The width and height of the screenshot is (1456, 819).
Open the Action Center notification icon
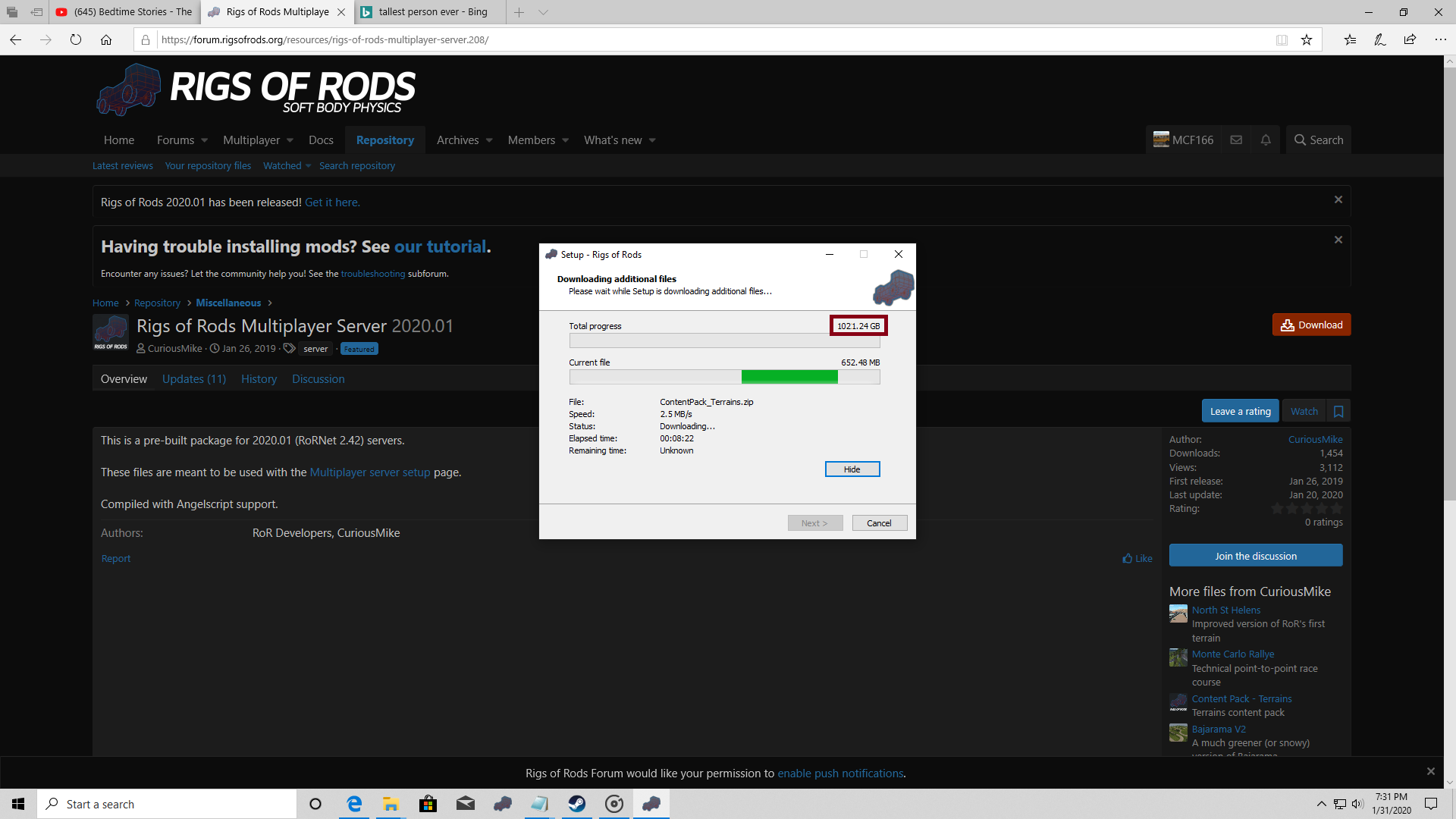tap(1431, 804)
